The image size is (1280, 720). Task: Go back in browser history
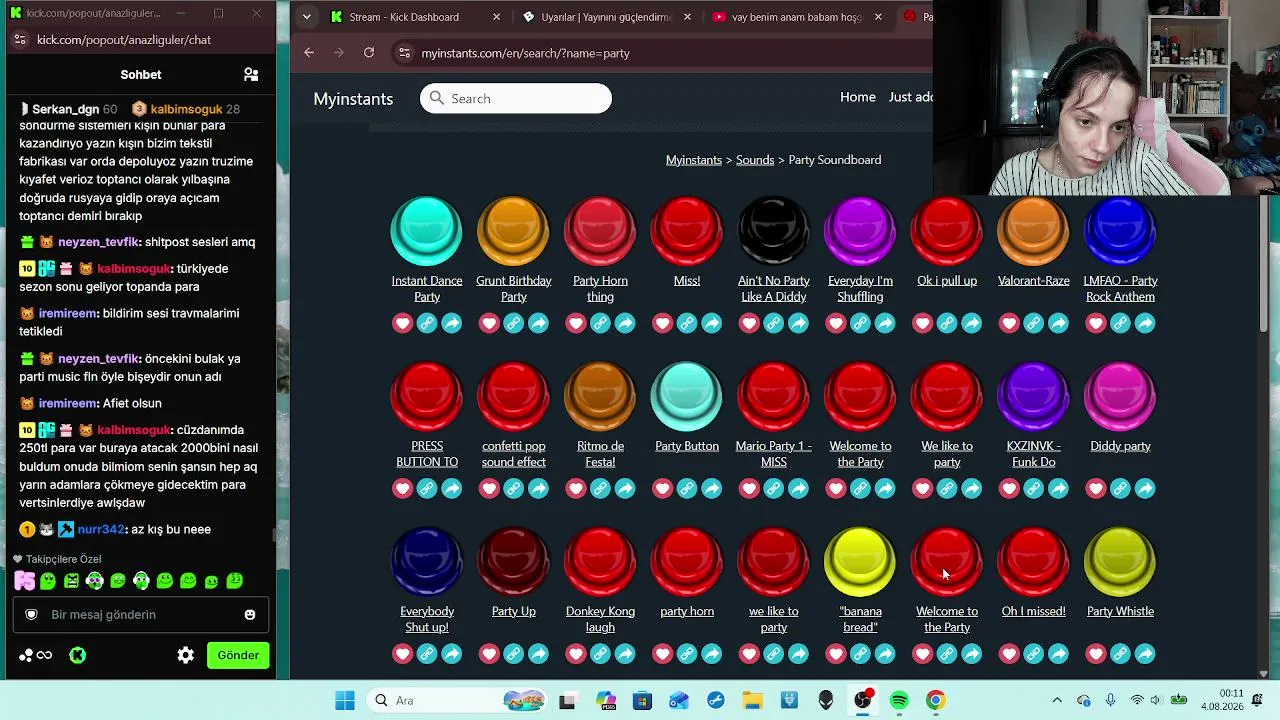(x=309, y=53)
